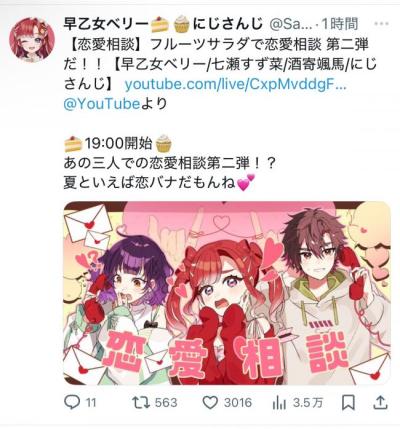Like the tweet with heart icon
Viewport: 400px width, 429px height.
click(210, 403)
